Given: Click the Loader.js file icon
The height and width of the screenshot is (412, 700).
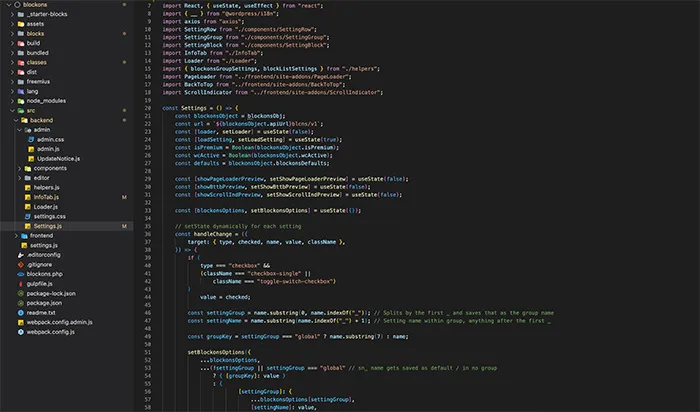Looking at the screenshot, I should point(28,207).
